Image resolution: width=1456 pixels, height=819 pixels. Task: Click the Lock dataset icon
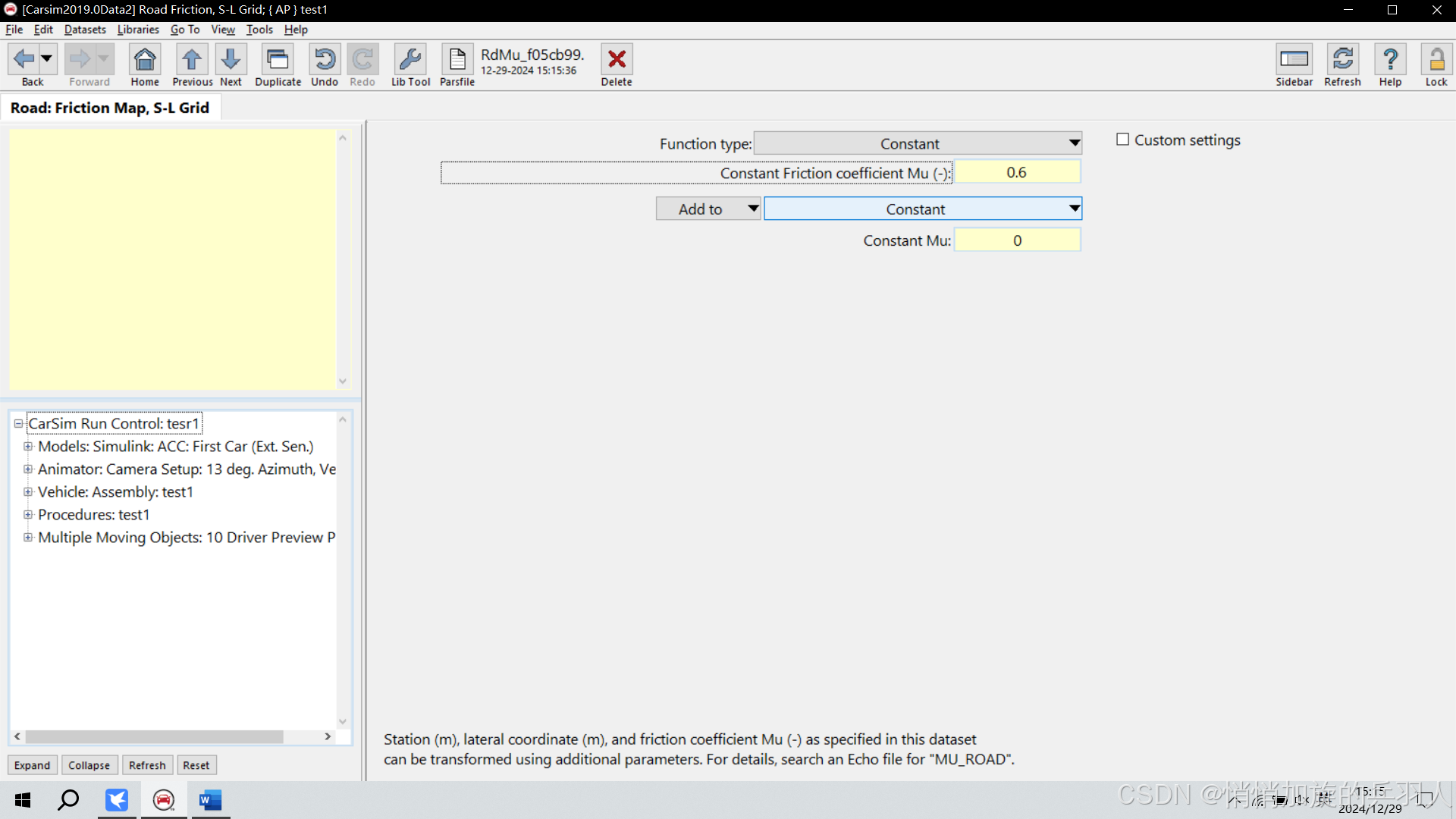click(1436, 60)
